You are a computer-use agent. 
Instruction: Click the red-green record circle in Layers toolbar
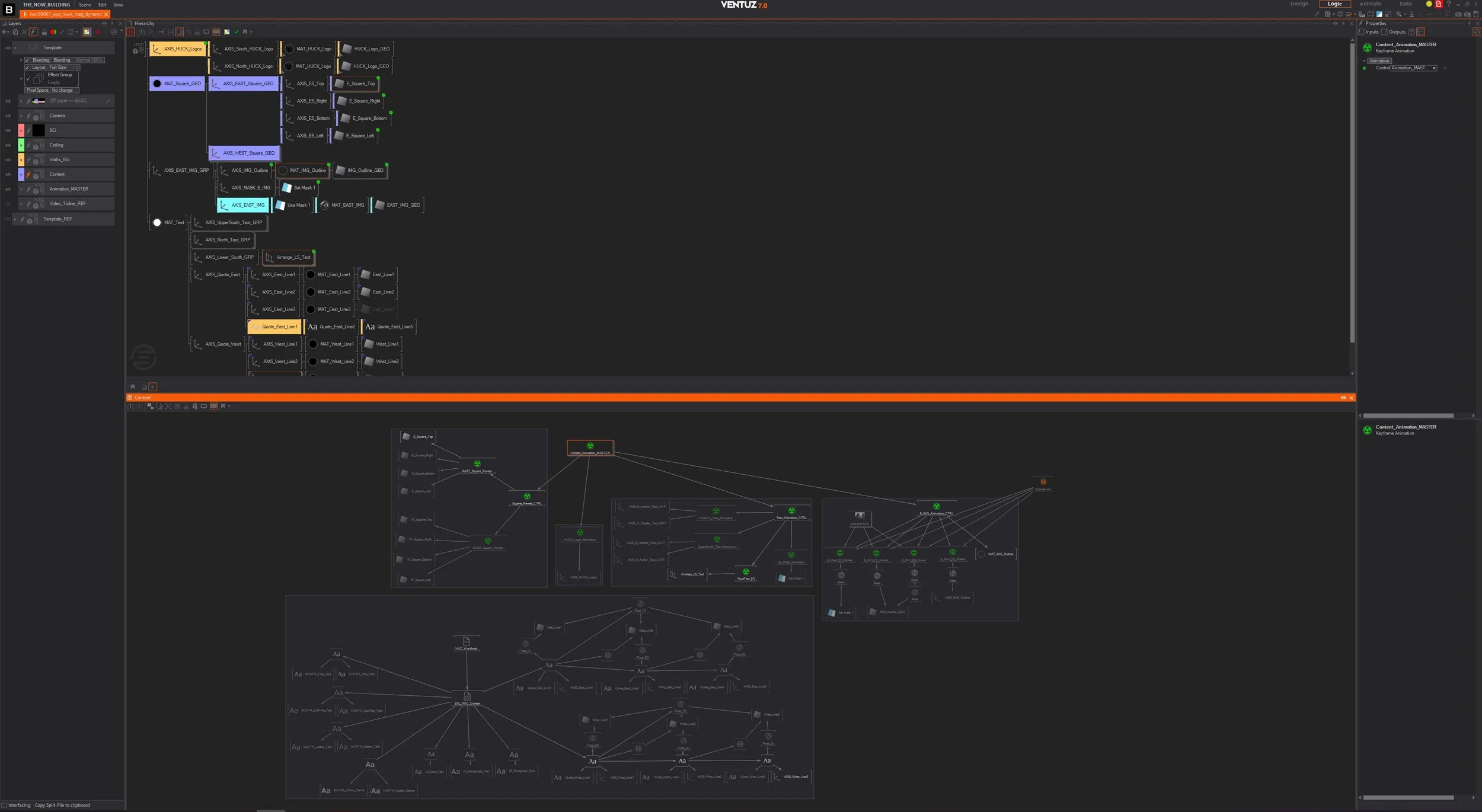(x=53, y=32)
